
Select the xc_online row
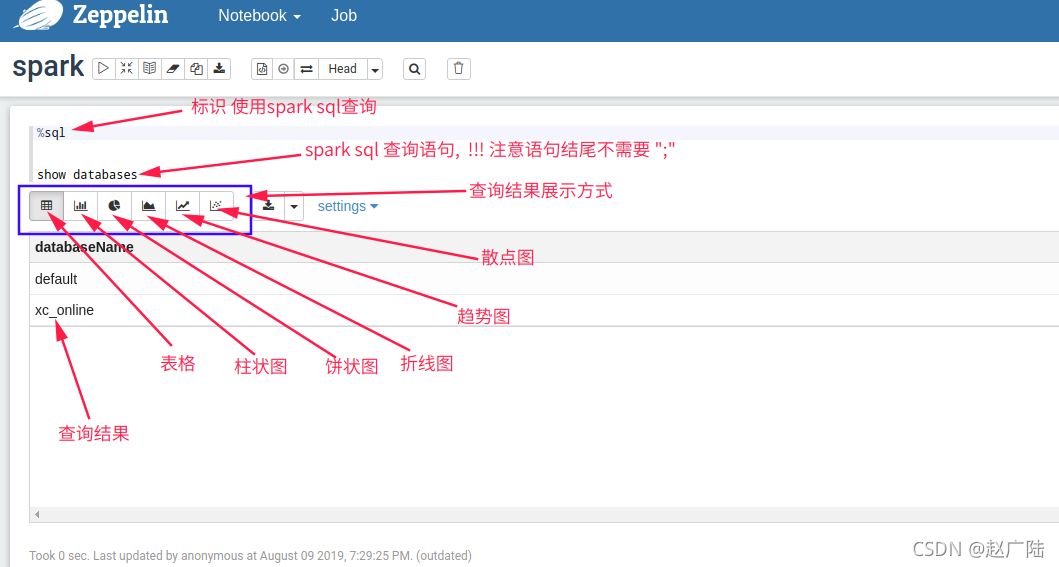(544, 310)
